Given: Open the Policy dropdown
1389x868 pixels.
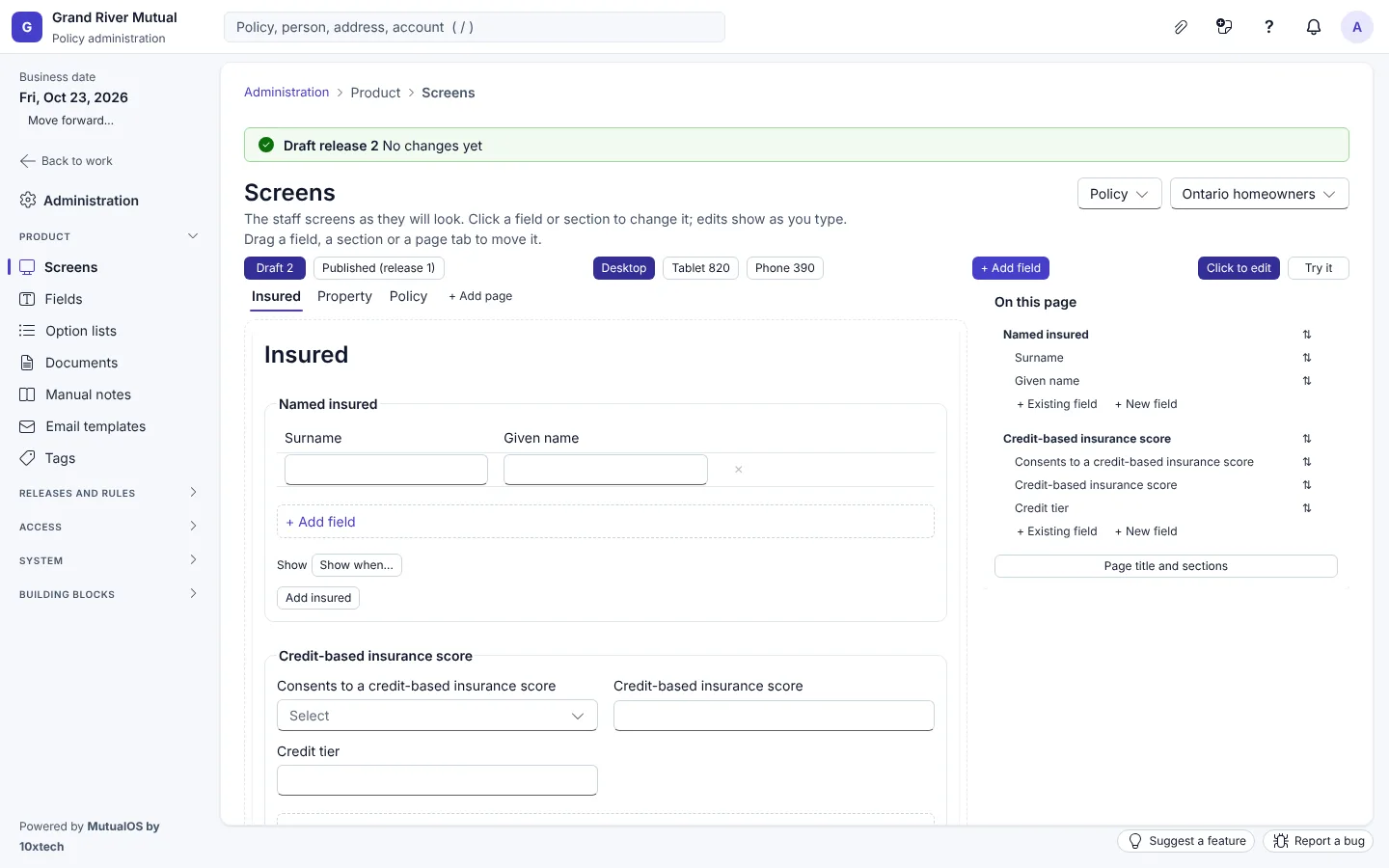Looking at the screenshot, I should [1119, 194].
